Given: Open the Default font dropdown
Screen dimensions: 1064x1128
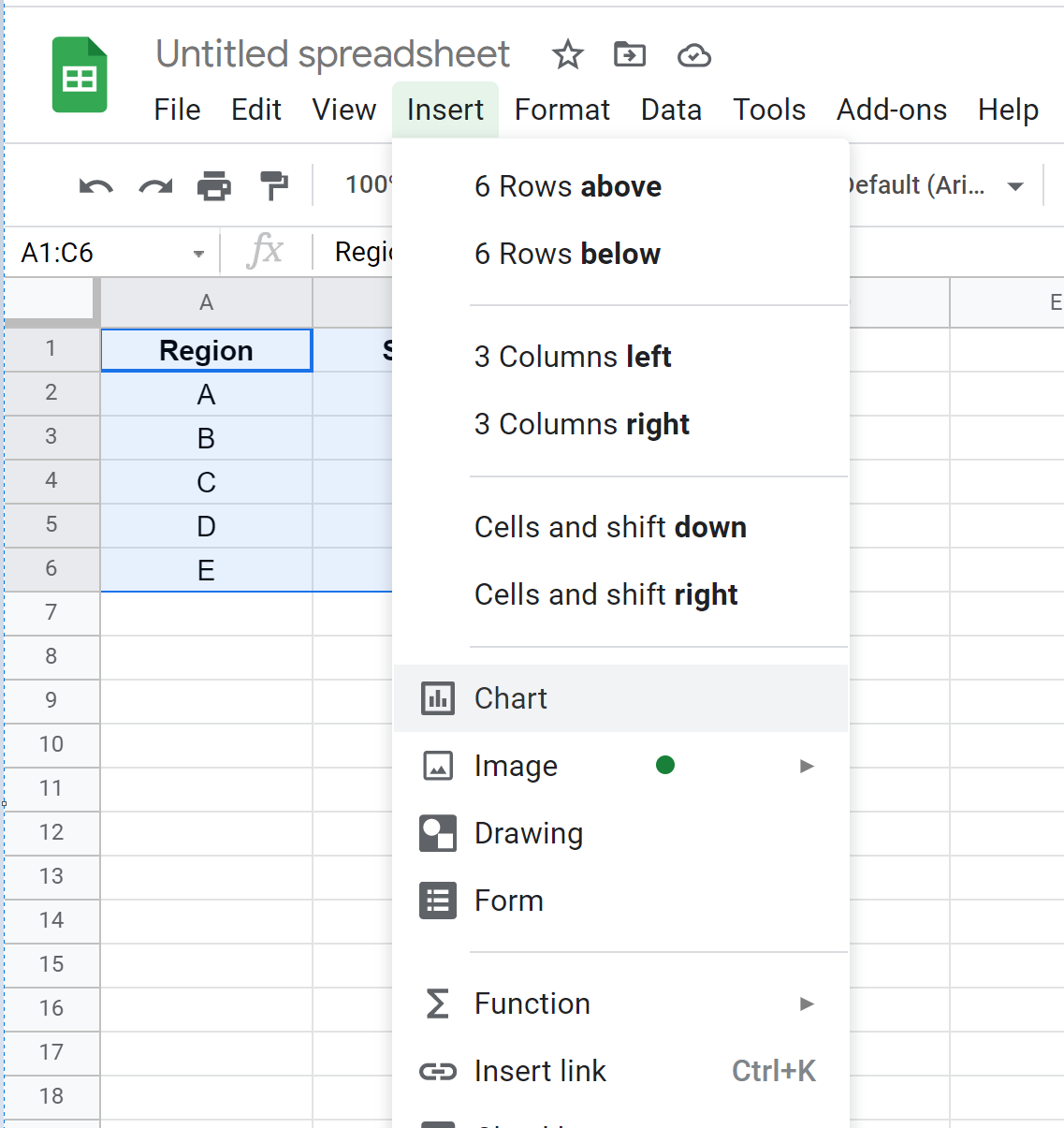Looking at the screenshot, I should [1015, 185].
